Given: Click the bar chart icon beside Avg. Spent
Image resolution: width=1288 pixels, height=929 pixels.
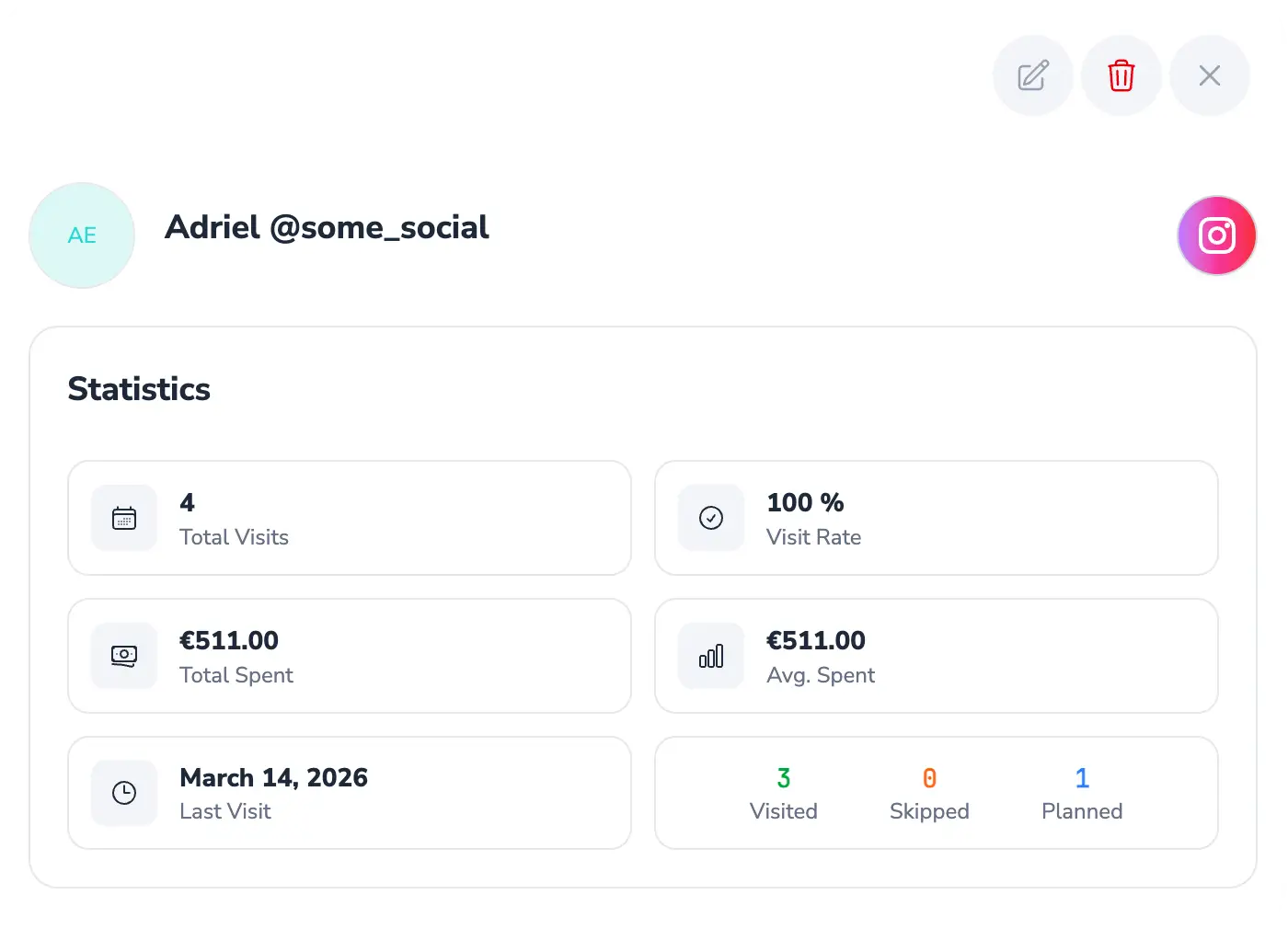Looking at the screenshot, I should tap(710, 656).
